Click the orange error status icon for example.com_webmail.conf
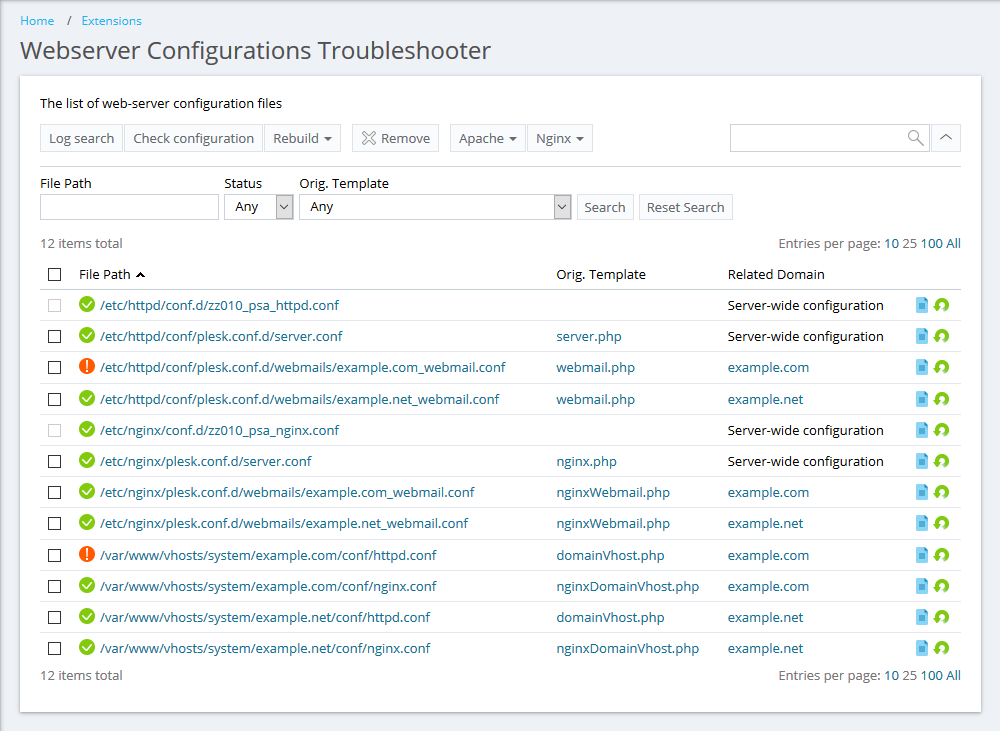This screenshot has width=1000, height=731. pos(87,367)
